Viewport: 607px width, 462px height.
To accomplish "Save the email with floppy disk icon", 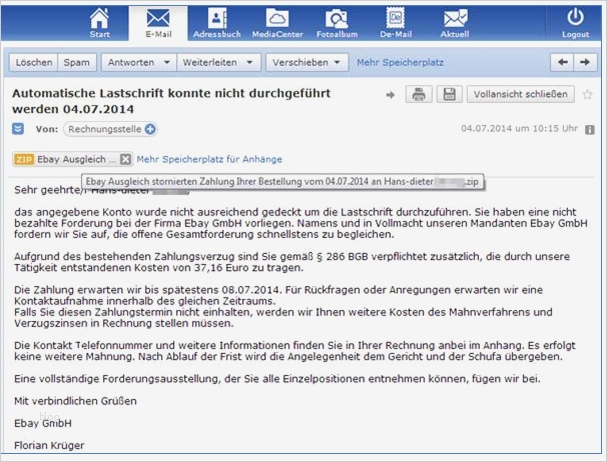I will pos(449,94).
